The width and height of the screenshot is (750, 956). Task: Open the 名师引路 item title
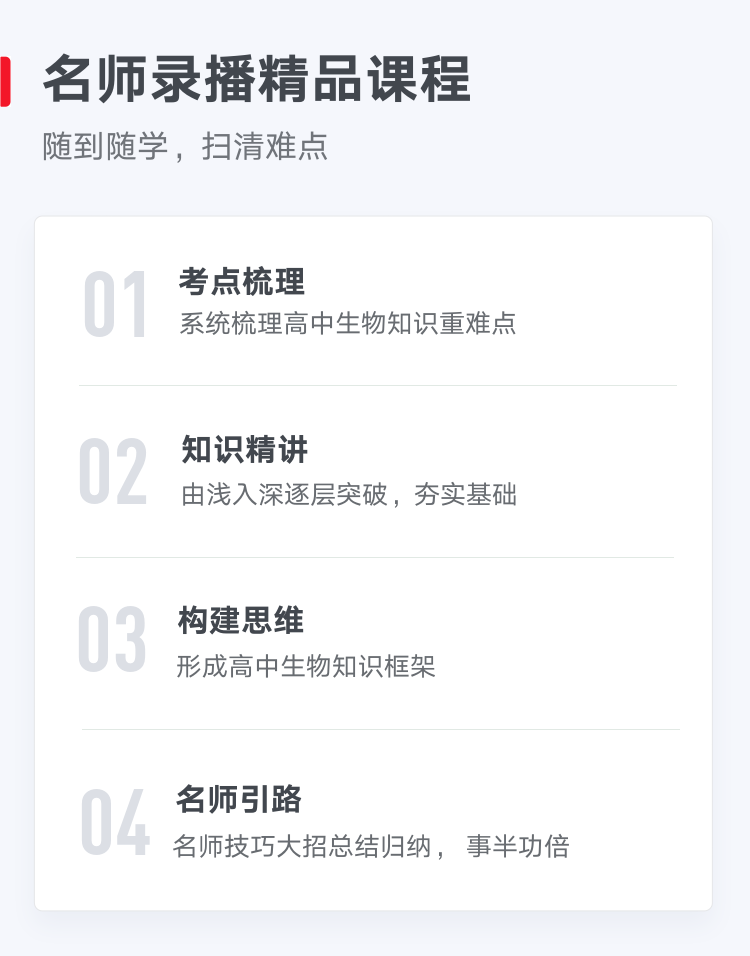click(239, 799)
